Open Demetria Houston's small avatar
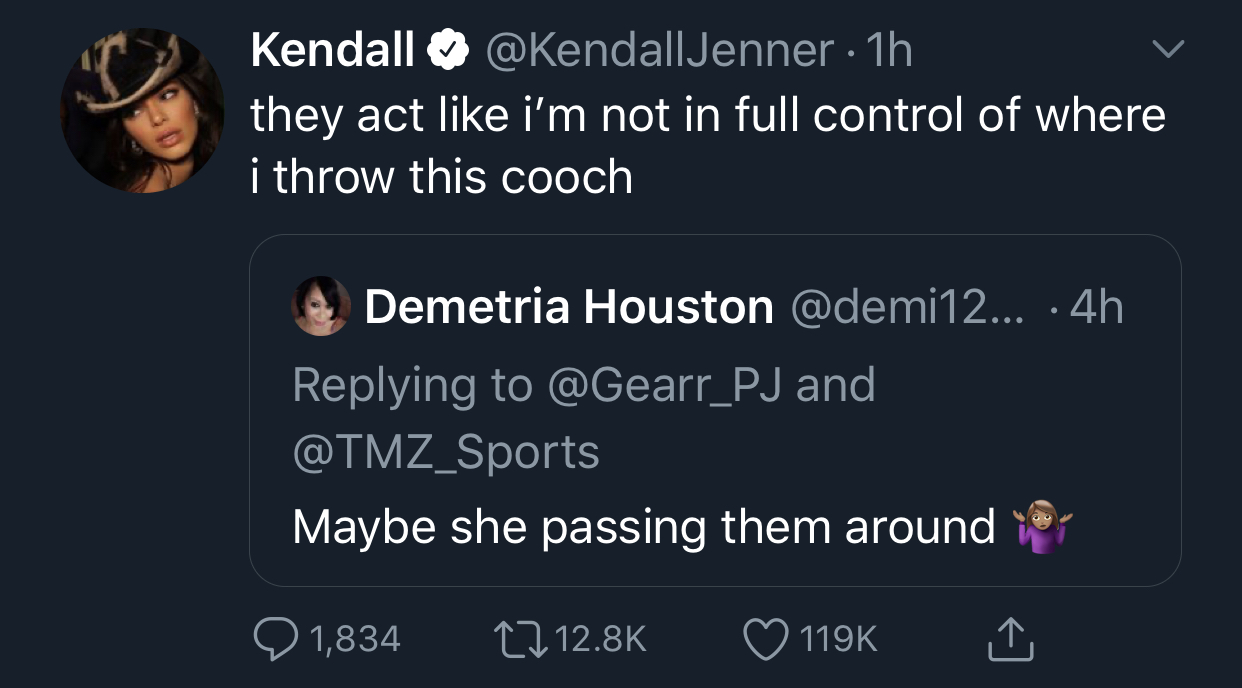Viewport: 1242px width, 688px height. tap(321, 306)
